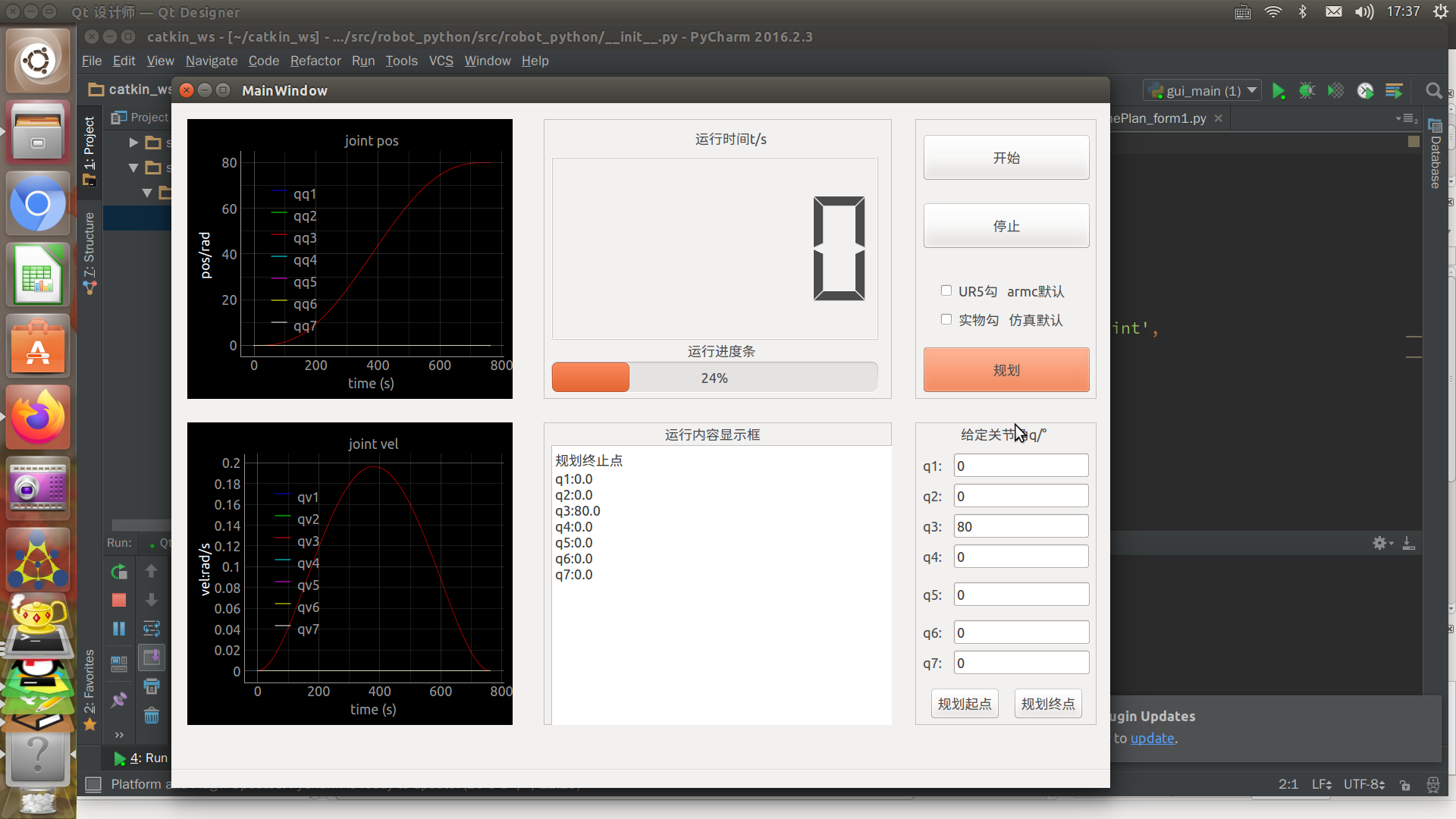
Task: Click the green Run icon in PyCharm toolbar
Action: pos(1279,91)
